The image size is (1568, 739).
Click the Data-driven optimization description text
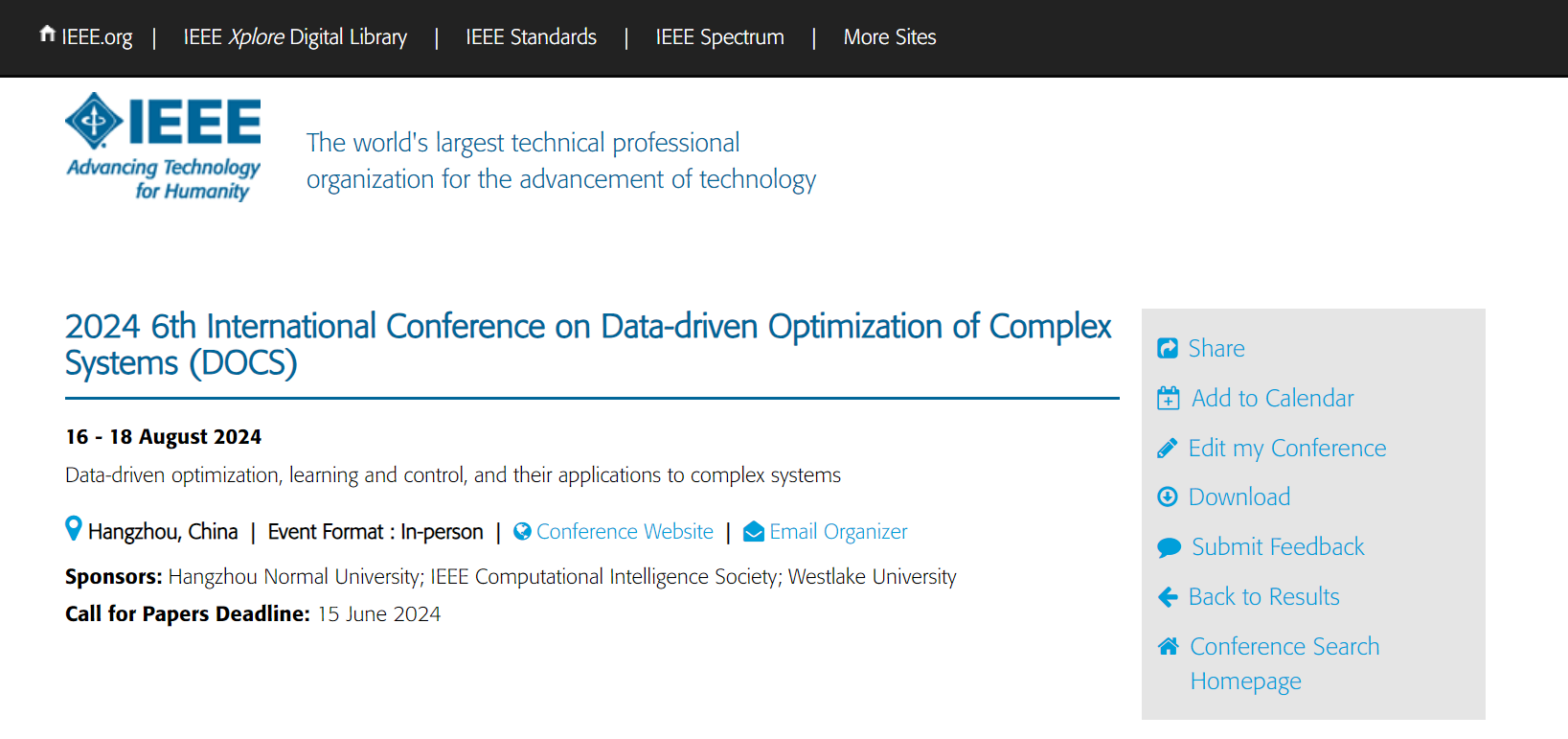(453, 474)
